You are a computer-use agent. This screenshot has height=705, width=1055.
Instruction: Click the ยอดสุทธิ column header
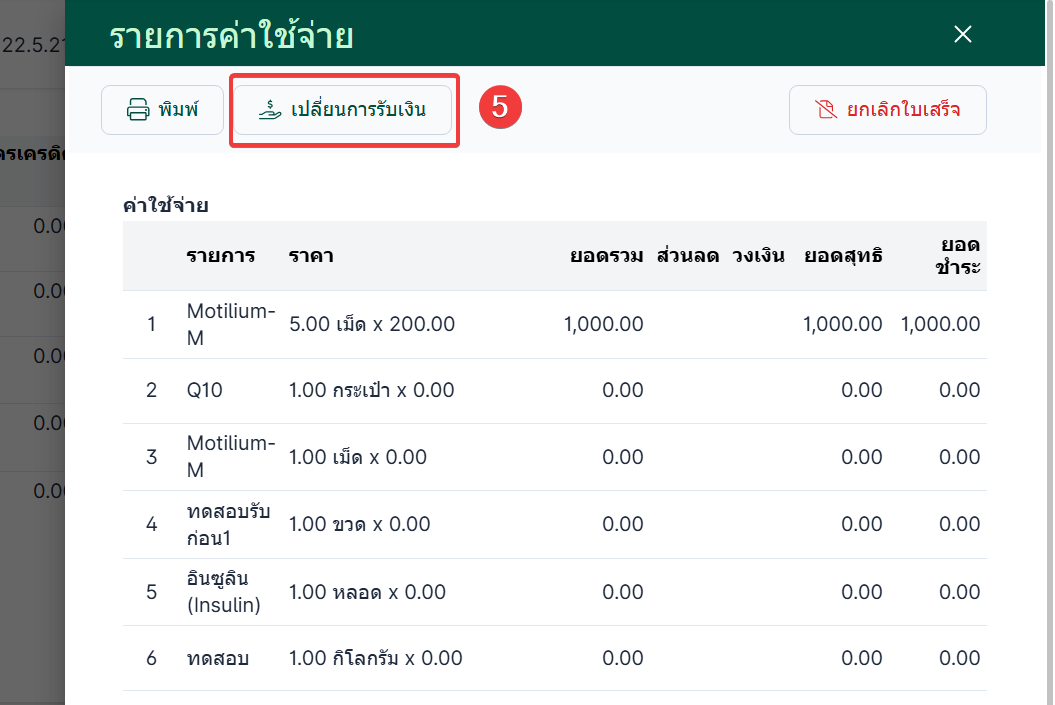coord(843,256)
